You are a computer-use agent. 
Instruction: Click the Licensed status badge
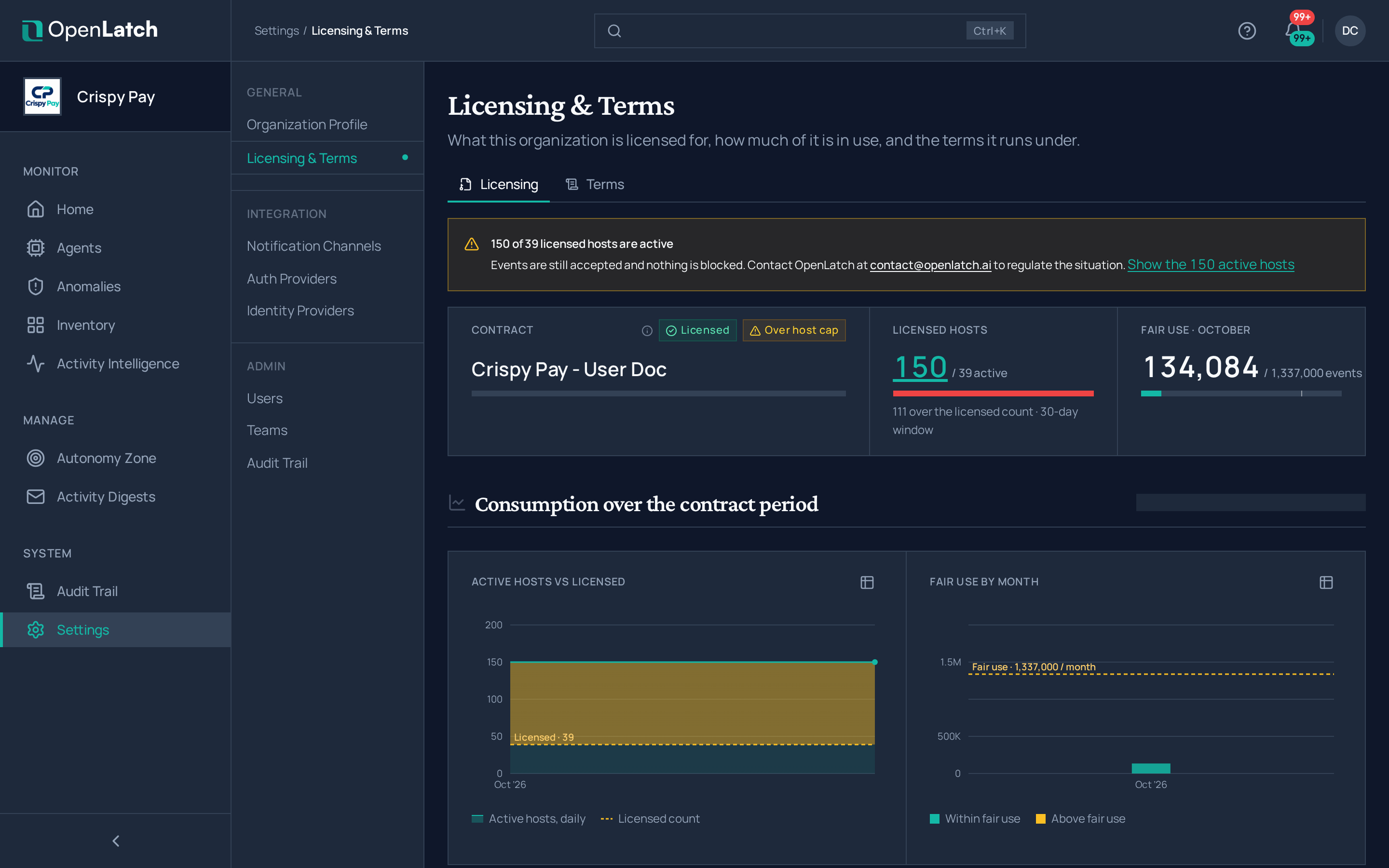(x=697, y=330)
